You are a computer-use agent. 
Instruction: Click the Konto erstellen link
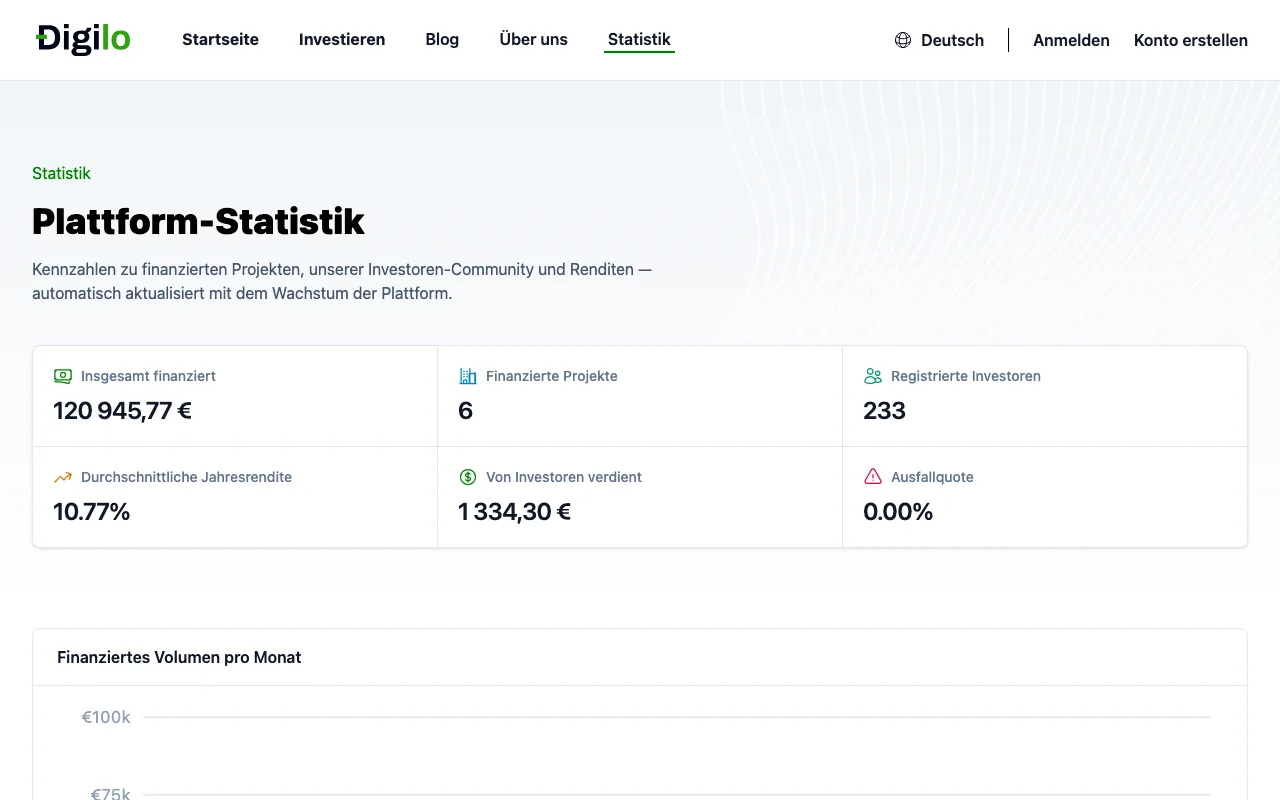pos(1191,40)
